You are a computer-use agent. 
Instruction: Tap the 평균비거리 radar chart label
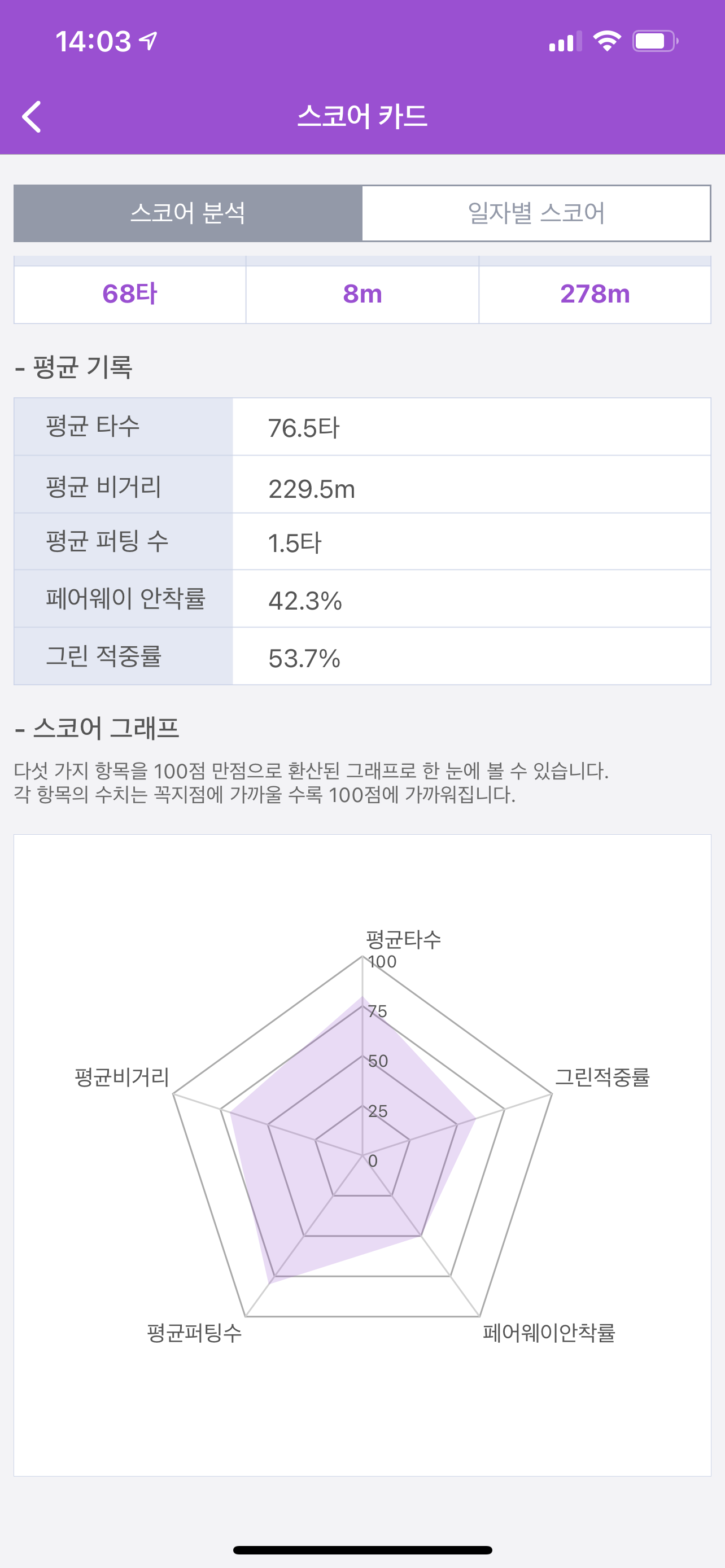[122, 1077]
